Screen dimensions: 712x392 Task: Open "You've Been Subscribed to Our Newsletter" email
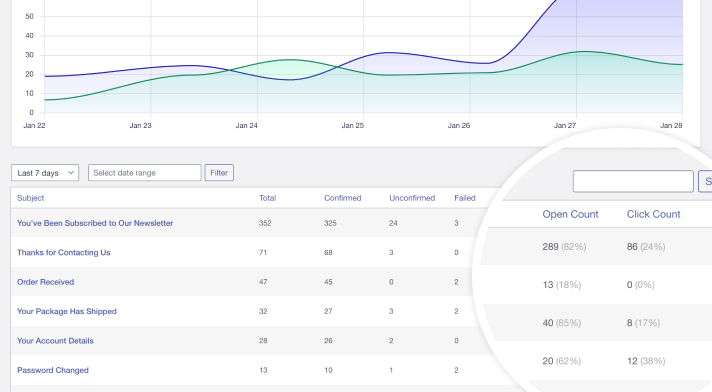pyautogui.click(x=95, y=223)
